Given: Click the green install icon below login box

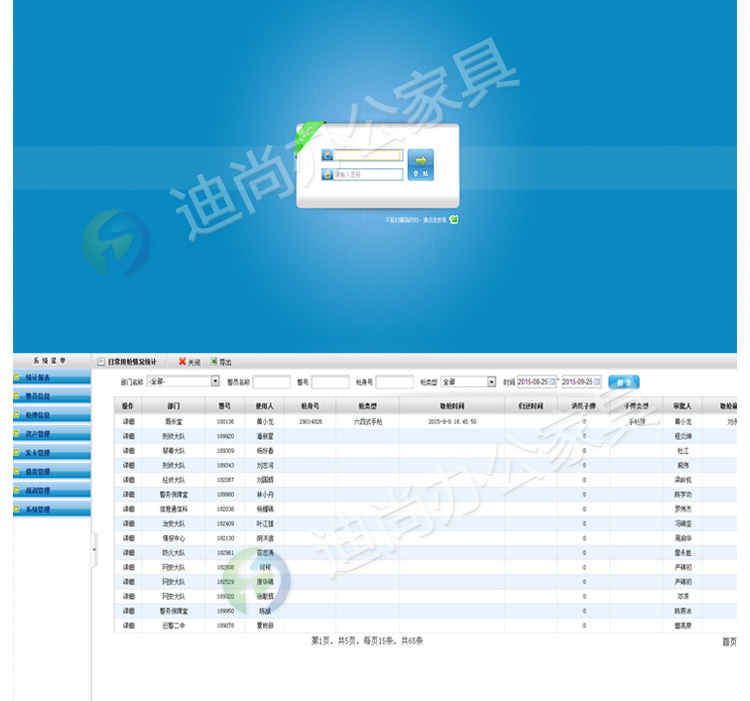Looking at the screenshot, I should point(454,219).
